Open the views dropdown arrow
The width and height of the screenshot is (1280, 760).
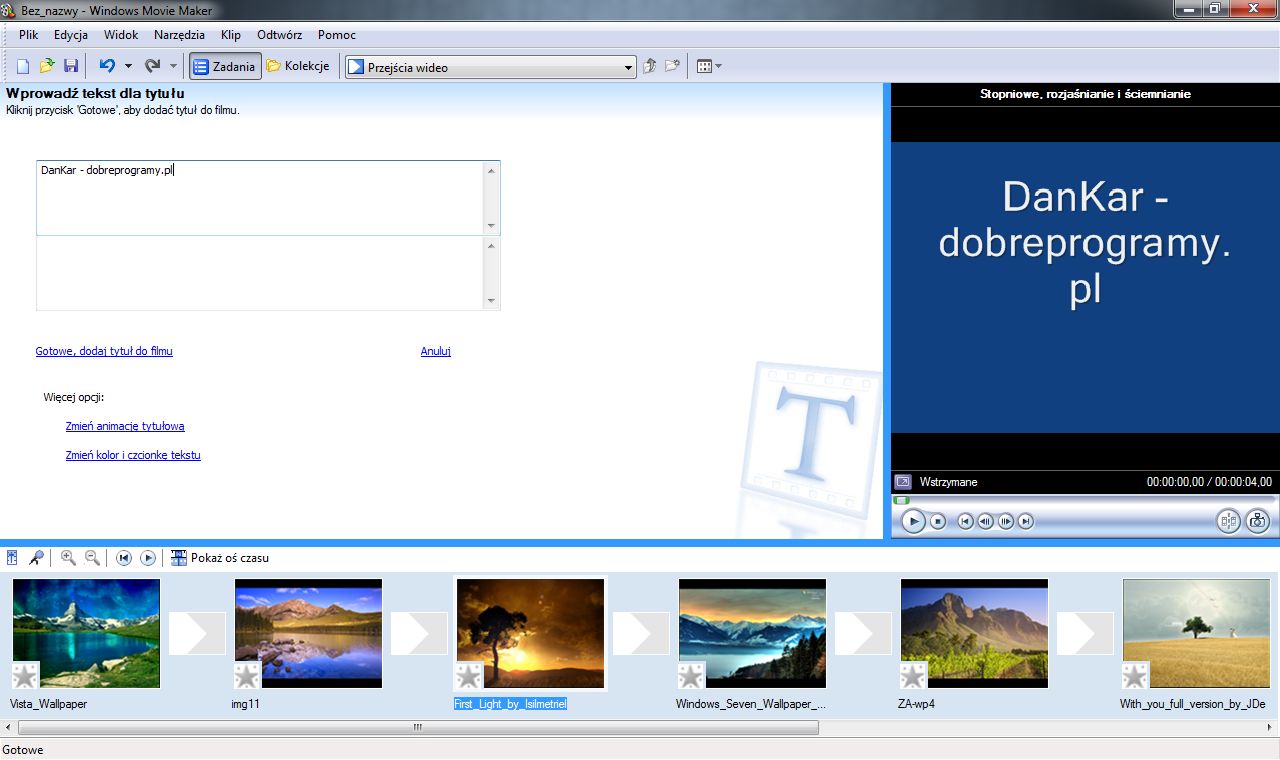(x=718, y=67)
